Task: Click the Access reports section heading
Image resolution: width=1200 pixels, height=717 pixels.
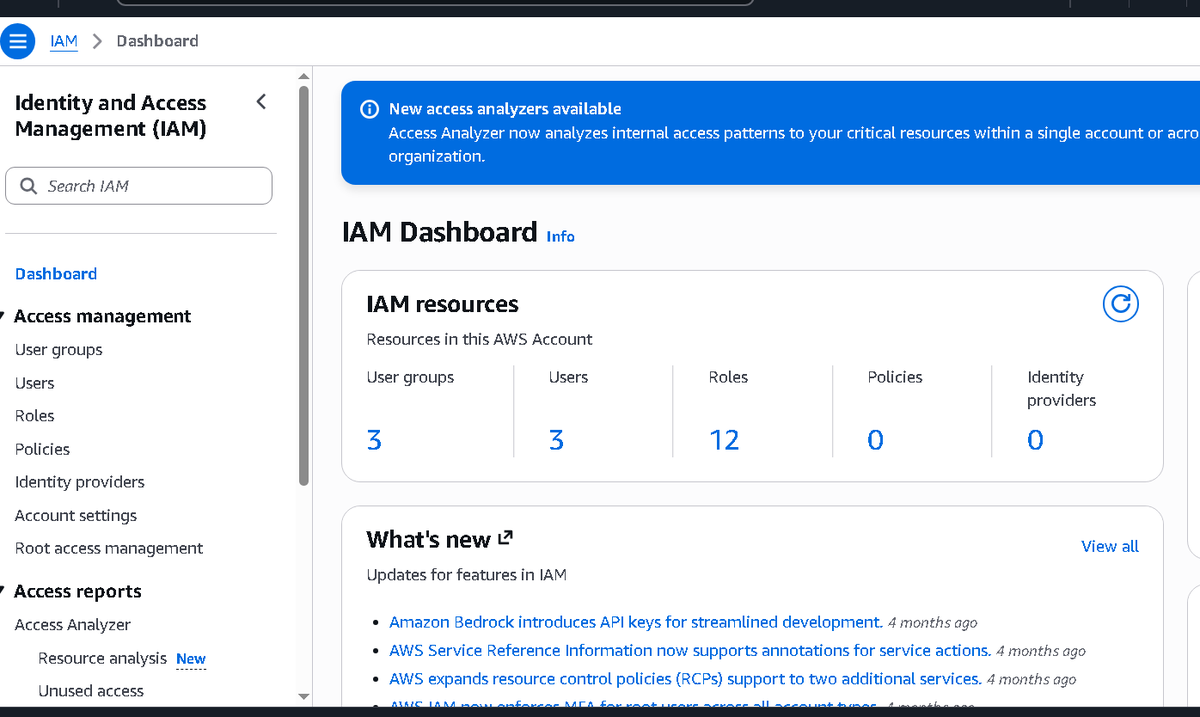Action: 78,591
